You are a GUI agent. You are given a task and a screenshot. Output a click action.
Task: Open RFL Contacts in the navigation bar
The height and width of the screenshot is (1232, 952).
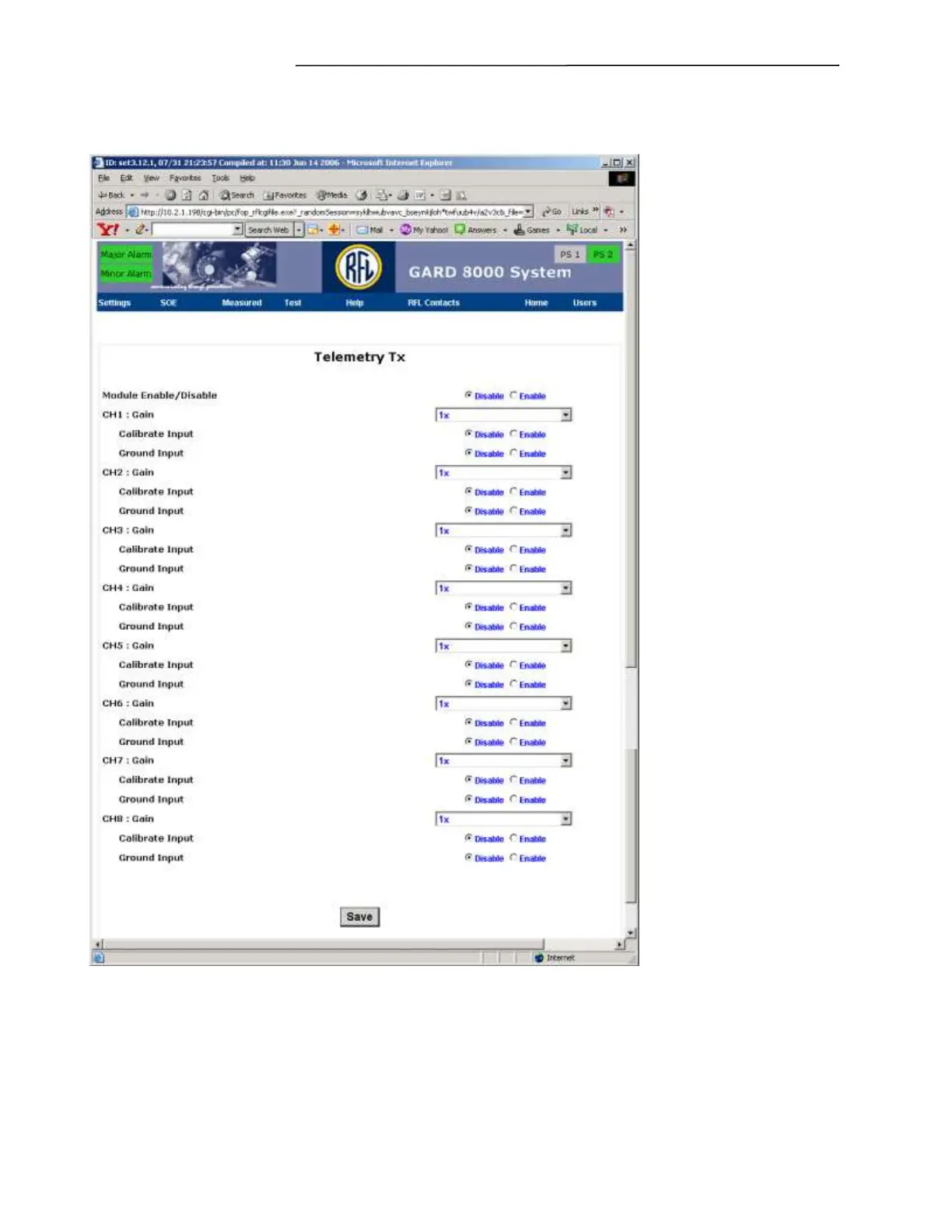433,303
